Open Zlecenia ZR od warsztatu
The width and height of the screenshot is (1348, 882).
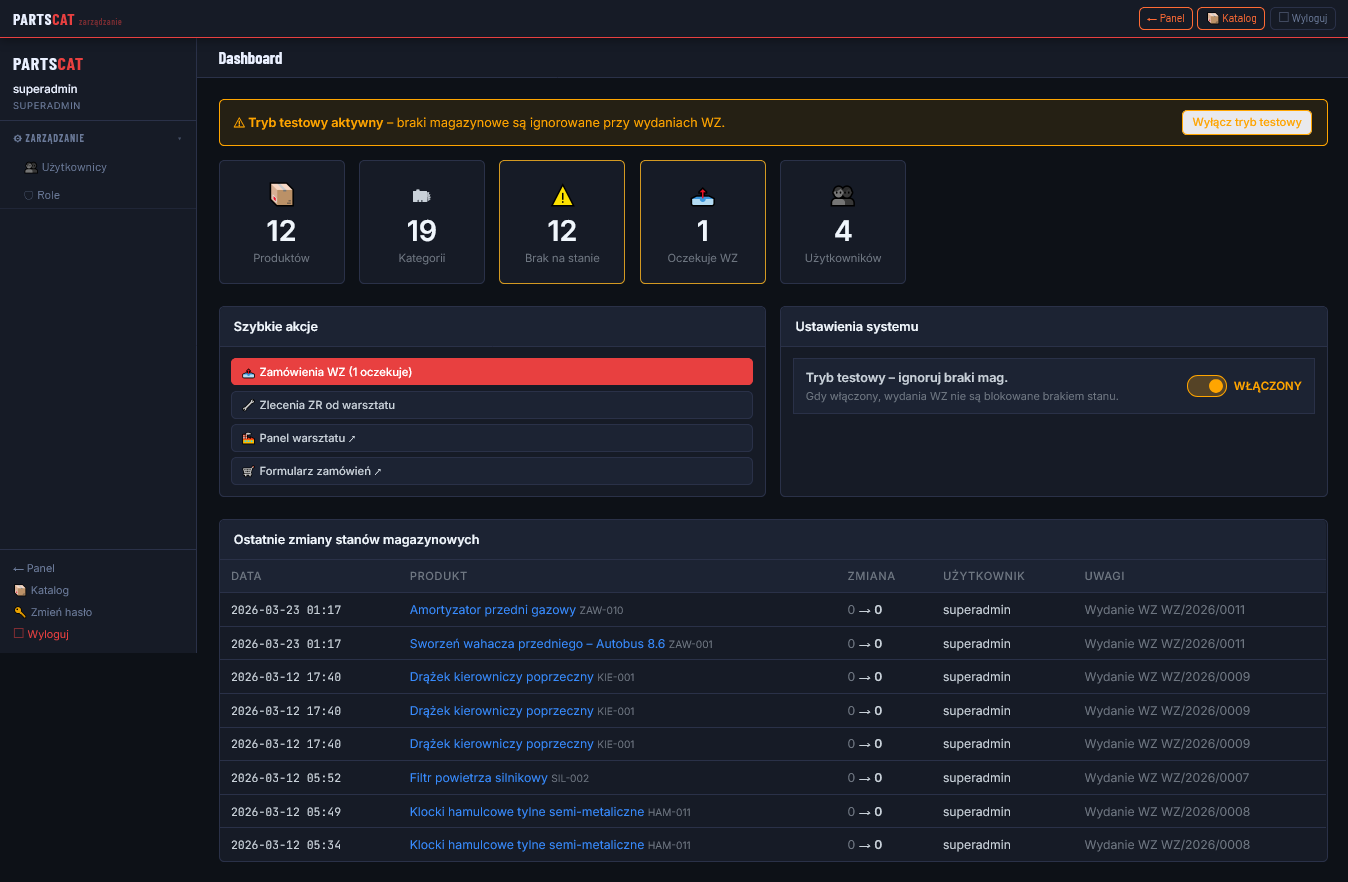[x=491, y=405]
